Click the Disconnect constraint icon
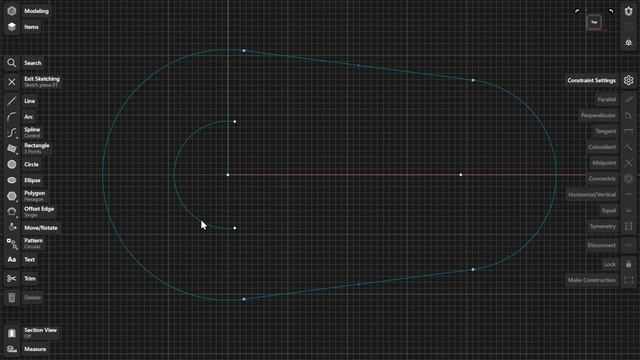Screen dimensions: 640x360 pyautogui.click(x=629, y=245)
